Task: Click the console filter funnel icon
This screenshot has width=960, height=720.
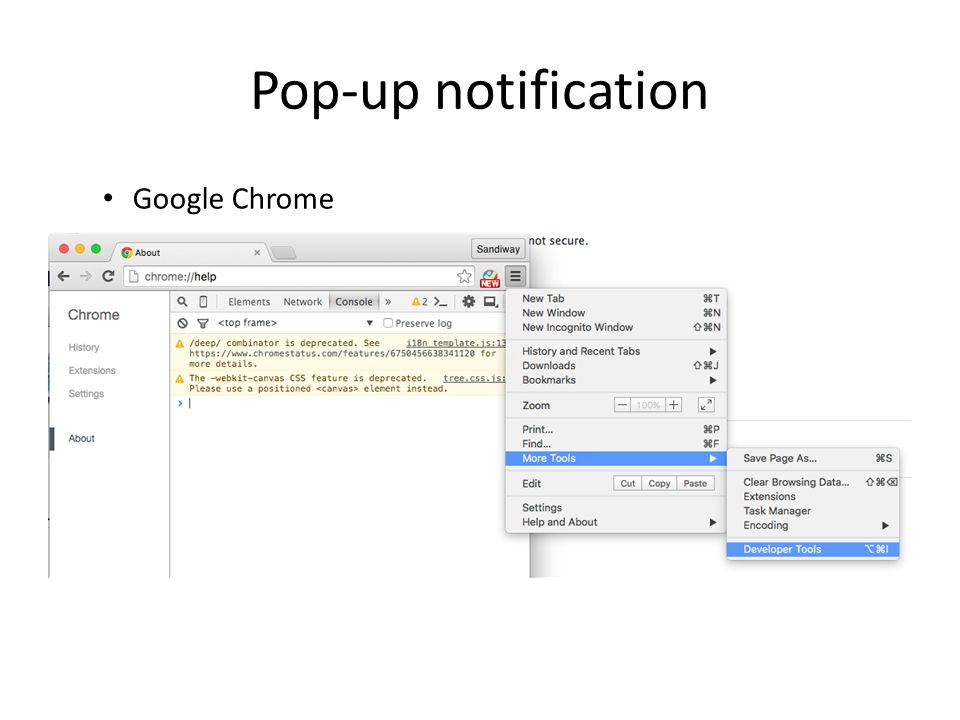Action: pyautogui.click(x=203, y=323)
